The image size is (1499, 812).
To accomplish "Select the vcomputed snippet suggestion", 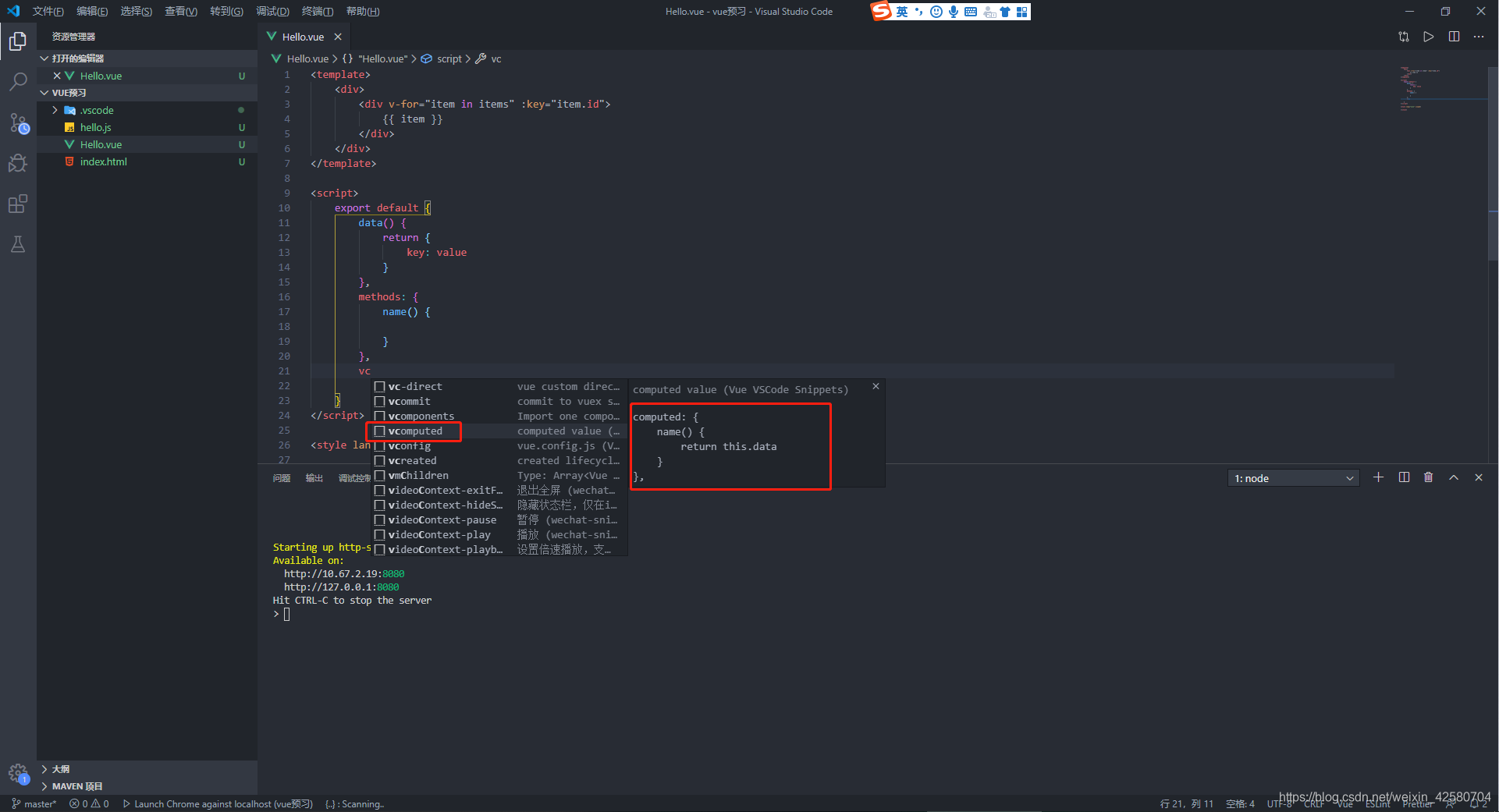I will click(499, 431).
